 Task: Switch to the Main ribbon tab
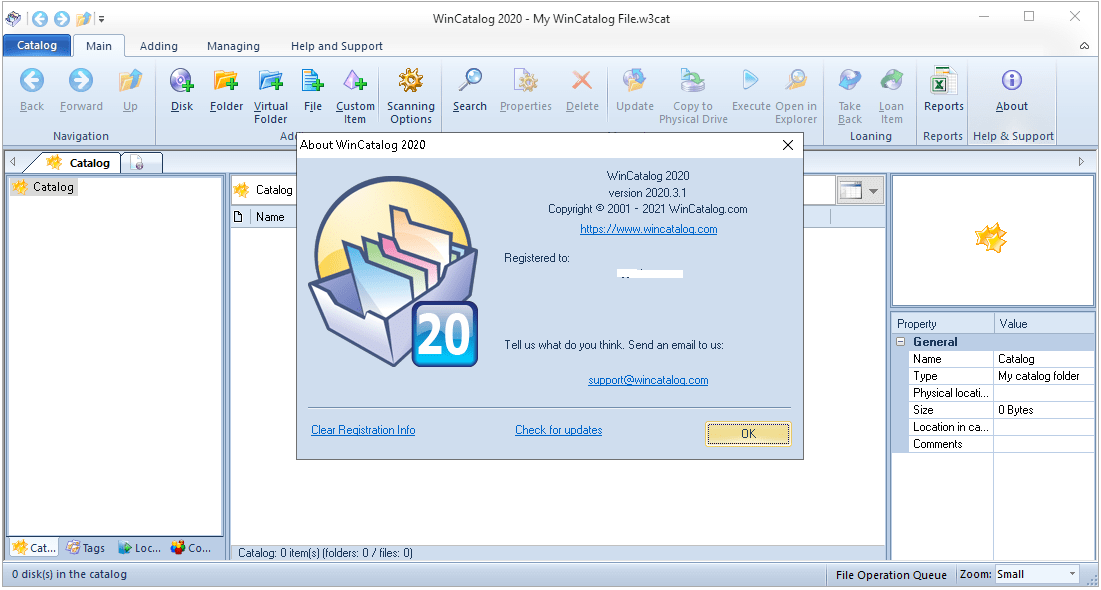(98, 46)
